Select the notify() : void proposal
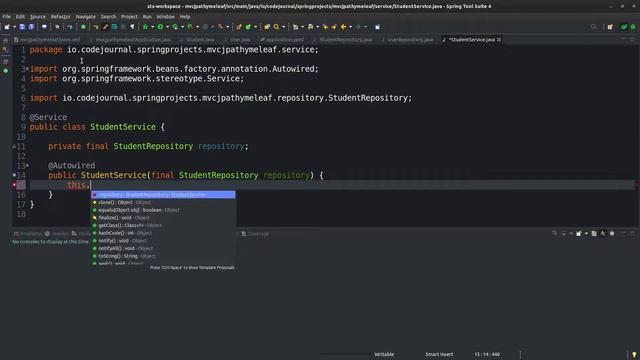The width and height of the screenshot is (640, 360). tap(163, 241)
